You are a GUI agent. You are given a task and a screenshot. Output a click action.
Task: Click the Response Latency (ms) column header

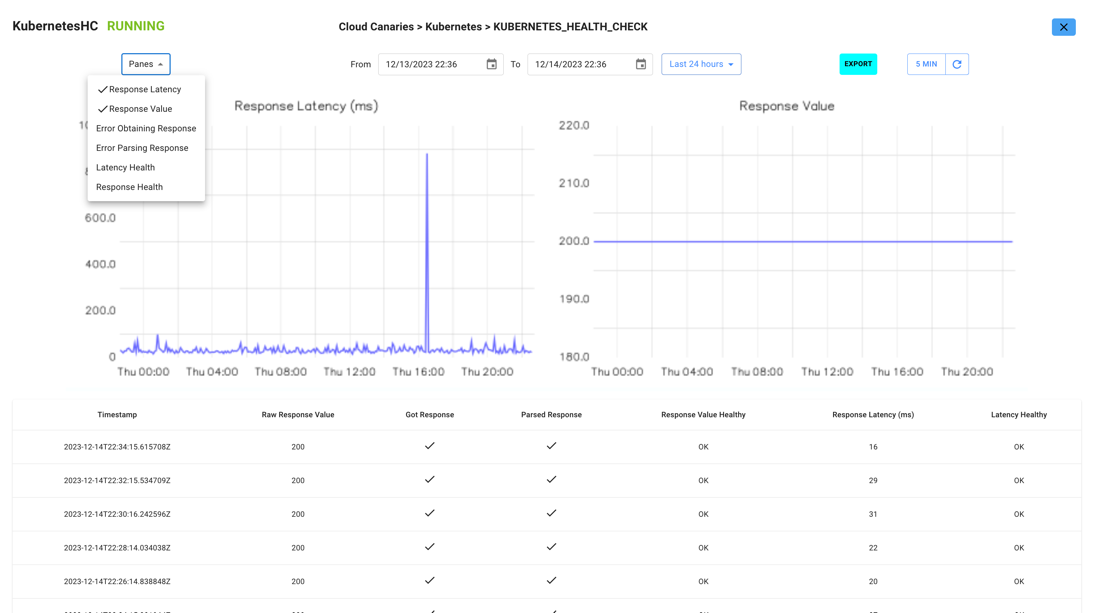pyautogui.click(x=873, y=415)
